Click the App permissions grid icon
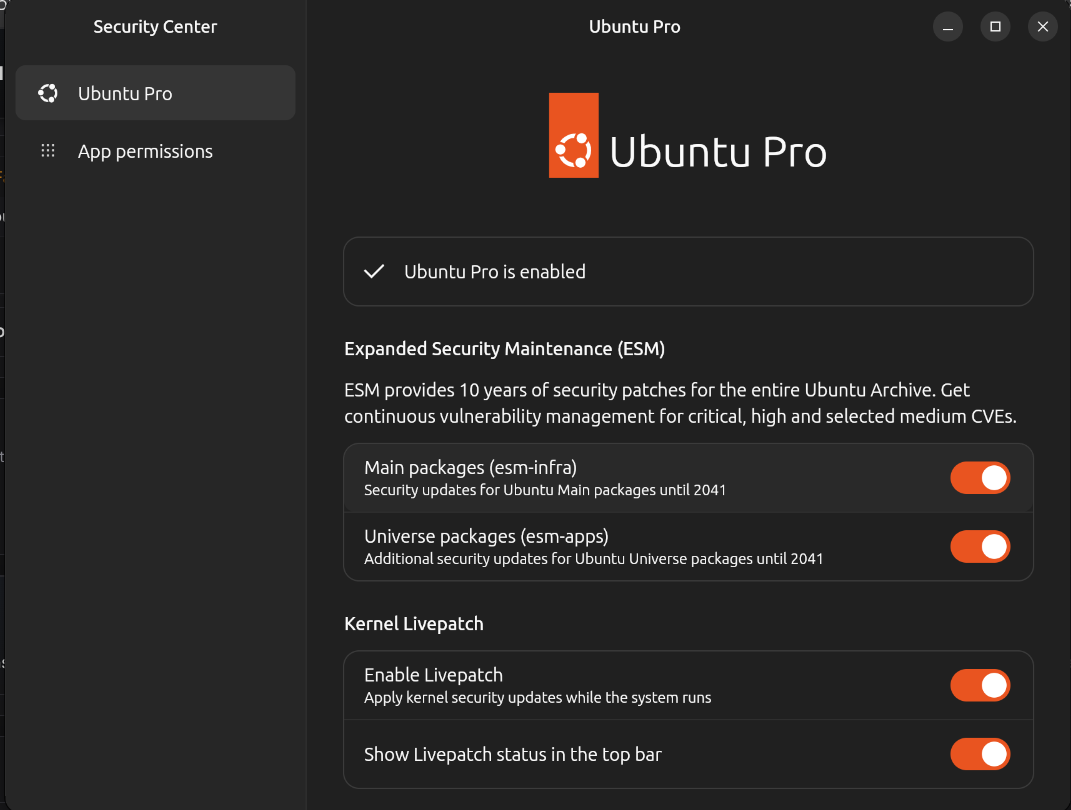 [x=48, y=151]
